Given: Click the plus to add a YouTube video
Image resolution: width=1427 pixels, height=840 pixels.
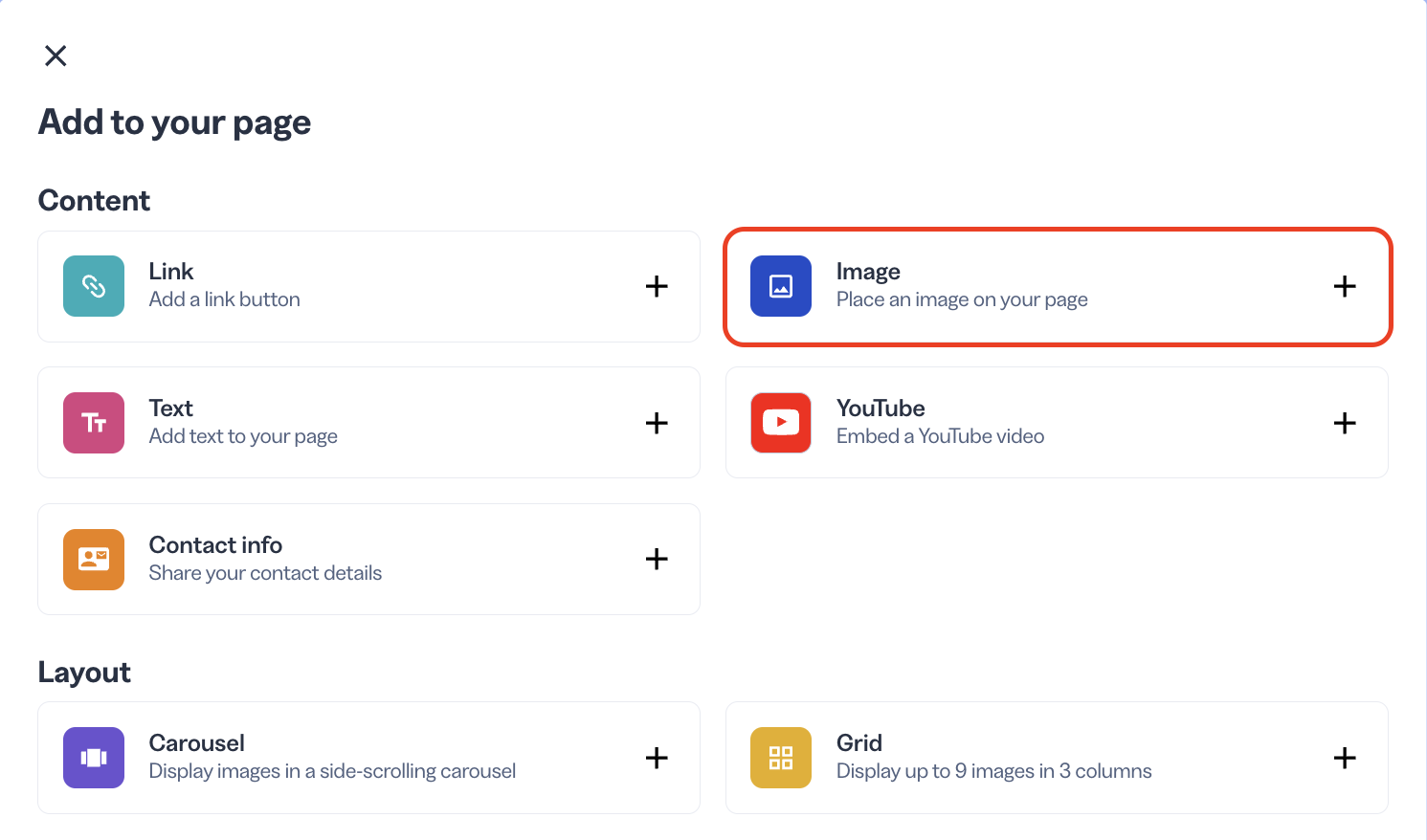Looking at the screenshot, I should click(1345, 422).
